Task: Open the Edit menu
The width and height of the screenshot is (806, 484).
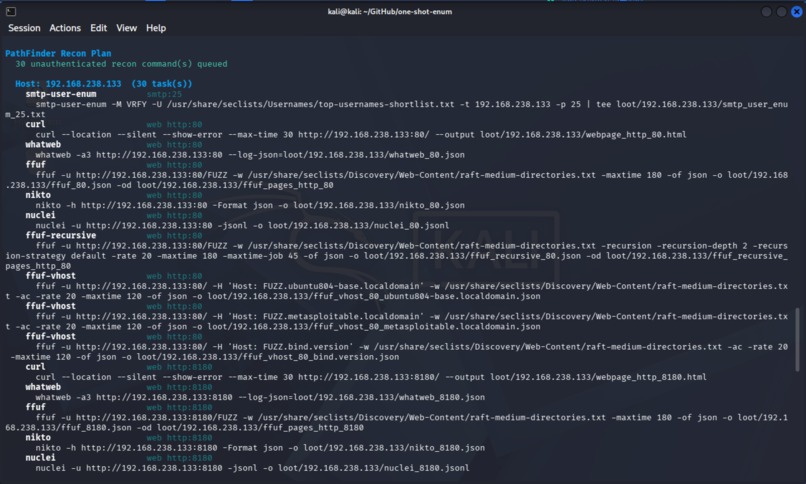Action: coord(98,28)
